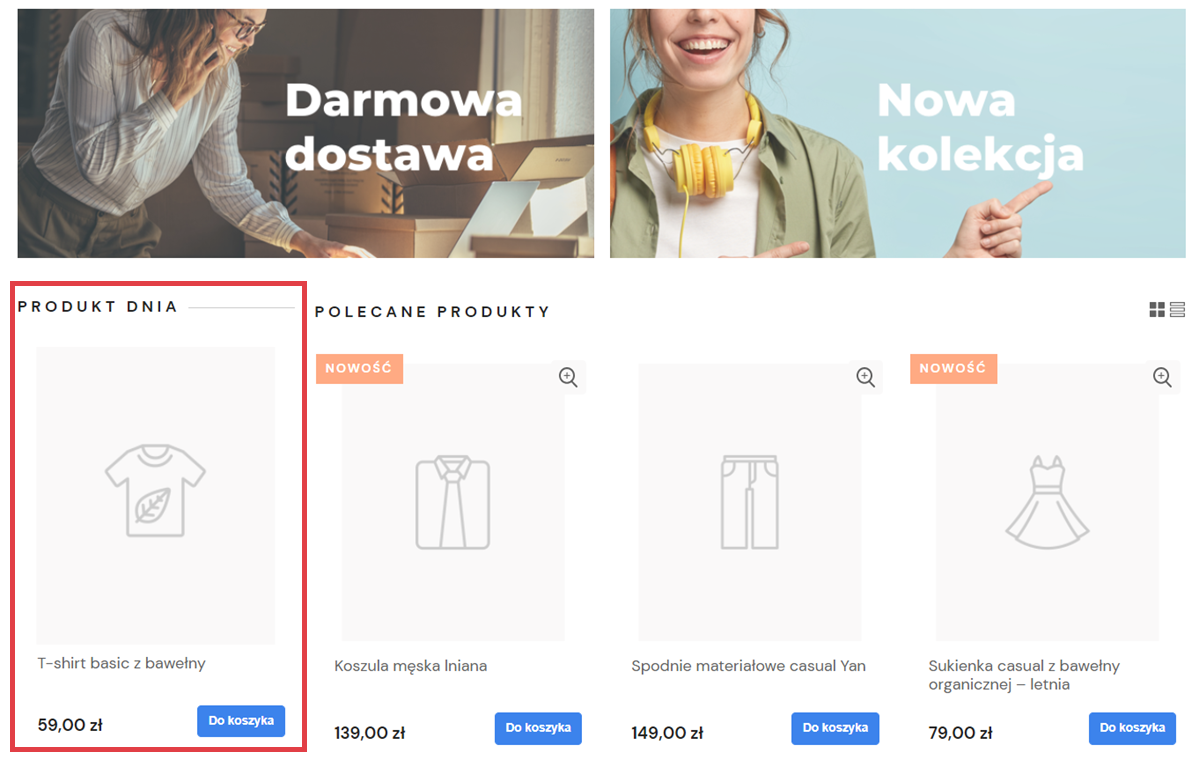Screen dimensions: 1199x767
Task: Click the trousers product image
Action: [749, 502]
